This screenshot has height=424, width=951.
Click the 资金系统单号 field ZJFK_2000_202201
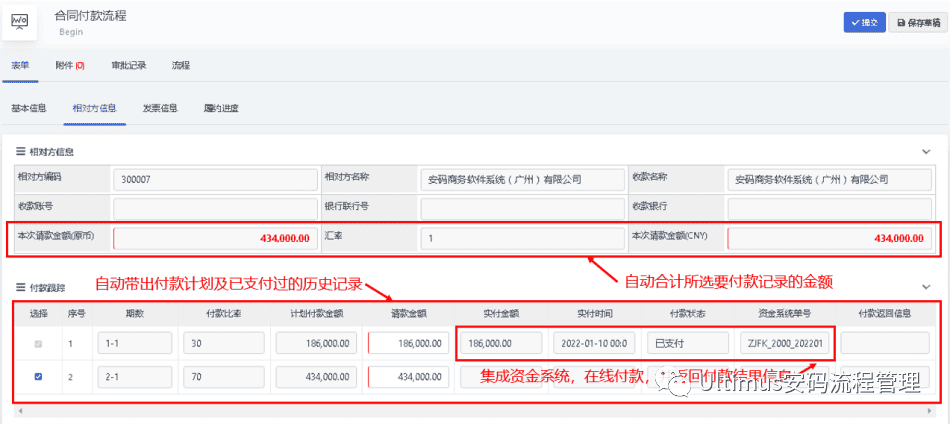(782, 343)
